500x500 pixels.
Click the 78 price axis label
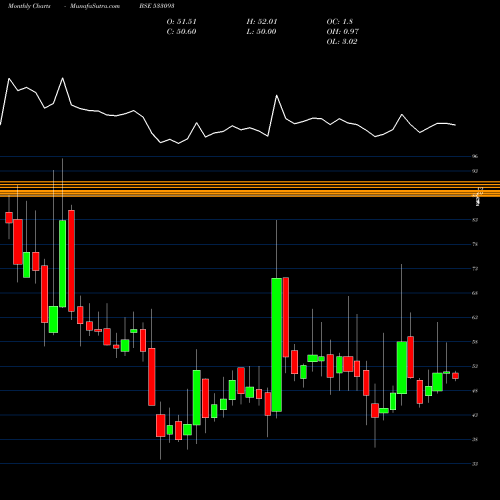click(x=475, y=244)
